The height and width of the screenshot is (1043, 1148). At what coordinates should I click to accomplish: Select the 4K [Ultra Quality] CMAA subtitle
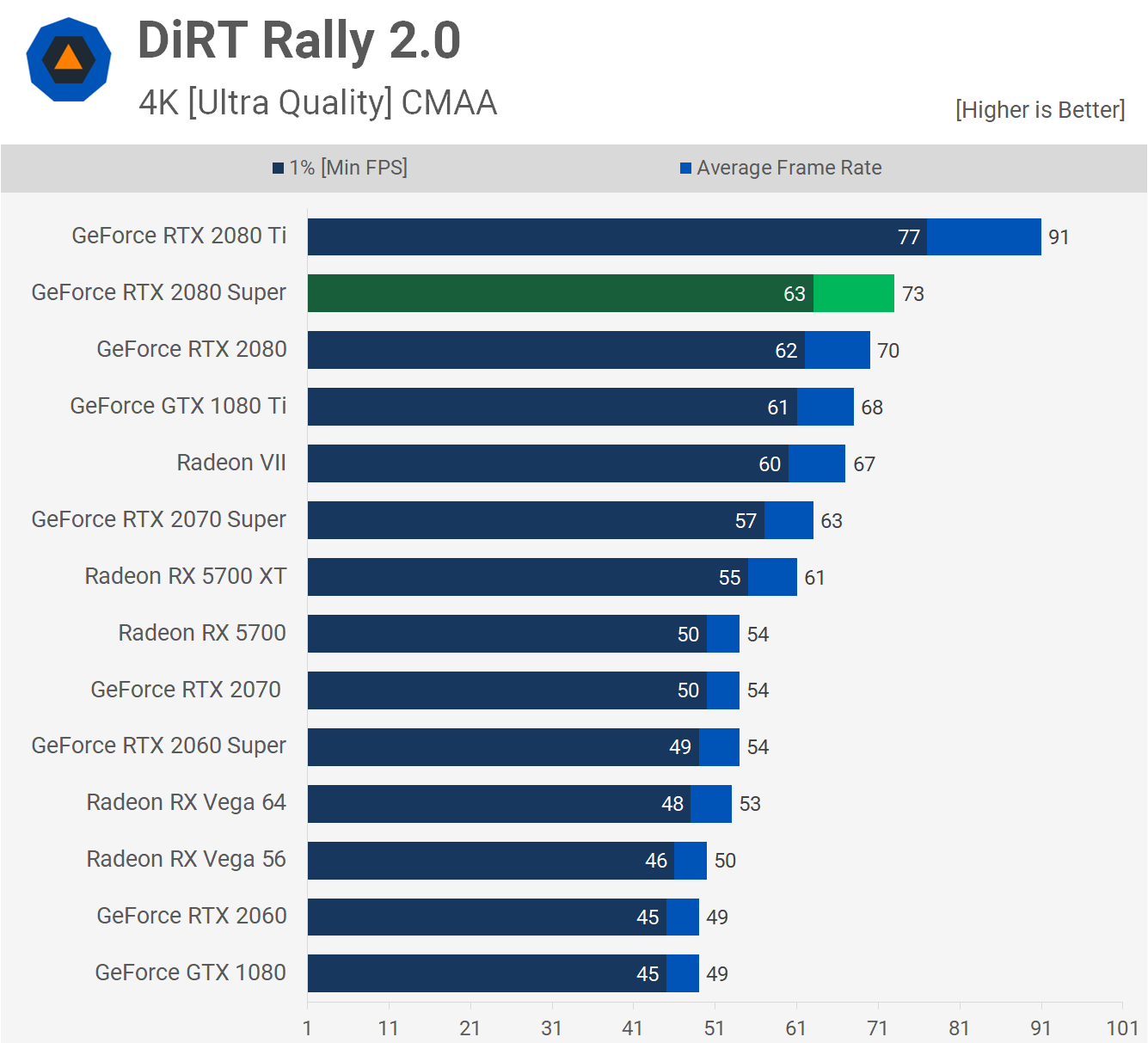tap(317, 103)
